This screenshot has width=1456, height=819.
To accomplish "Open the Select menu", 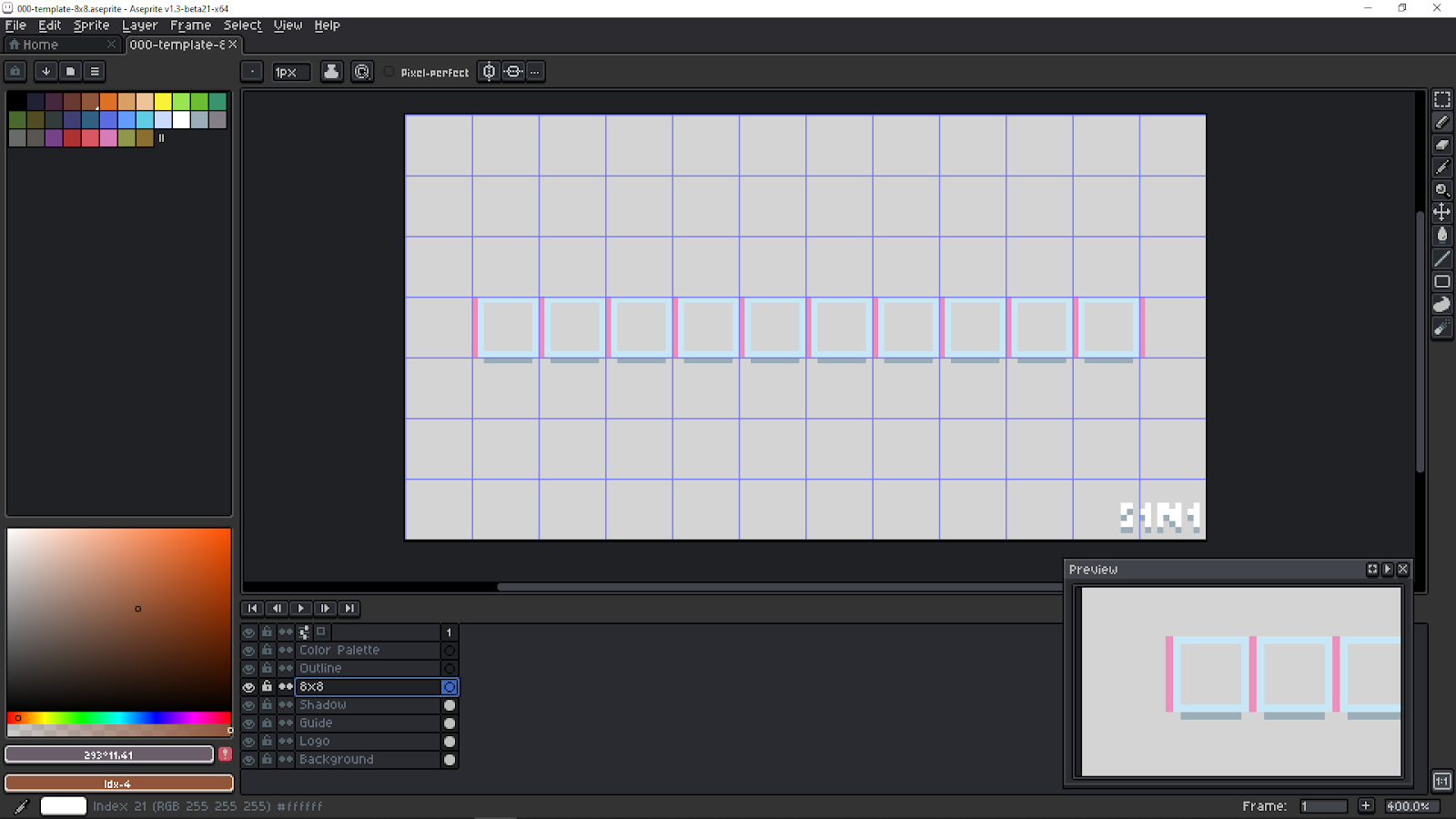I will 242,25.
